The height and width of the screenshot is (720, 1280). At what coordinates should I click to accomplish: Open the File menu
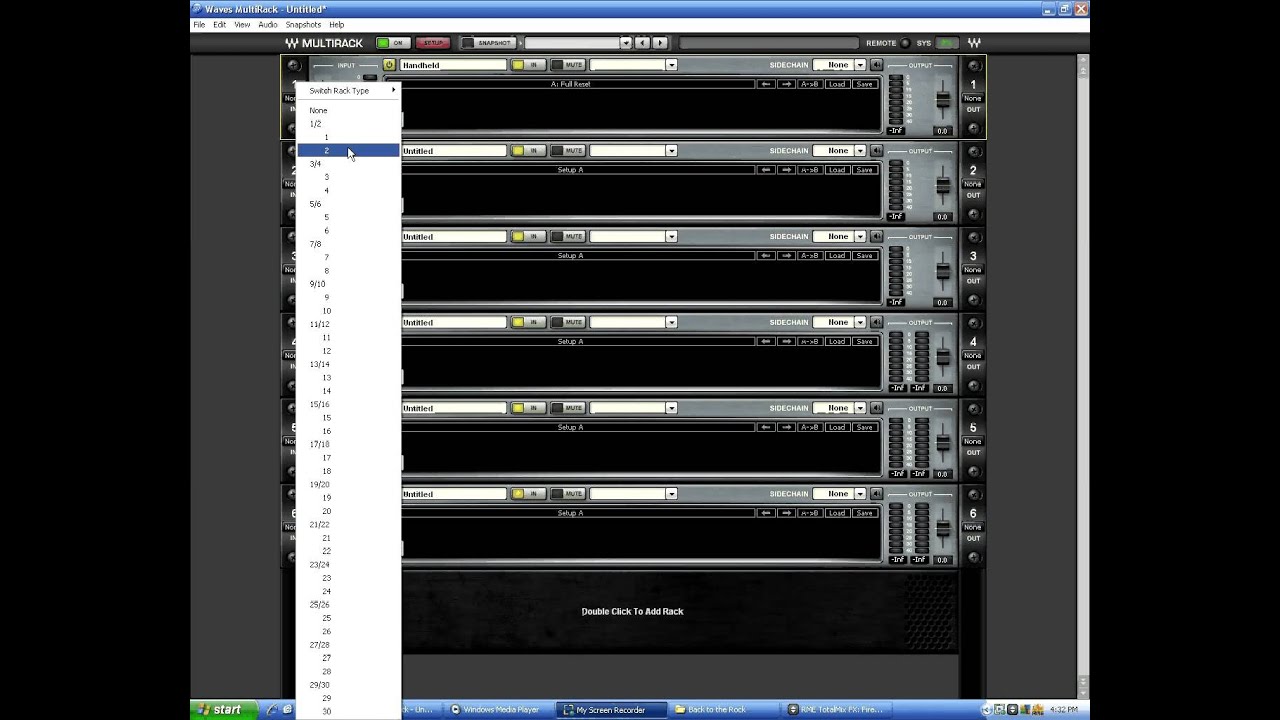pos(199,24)
